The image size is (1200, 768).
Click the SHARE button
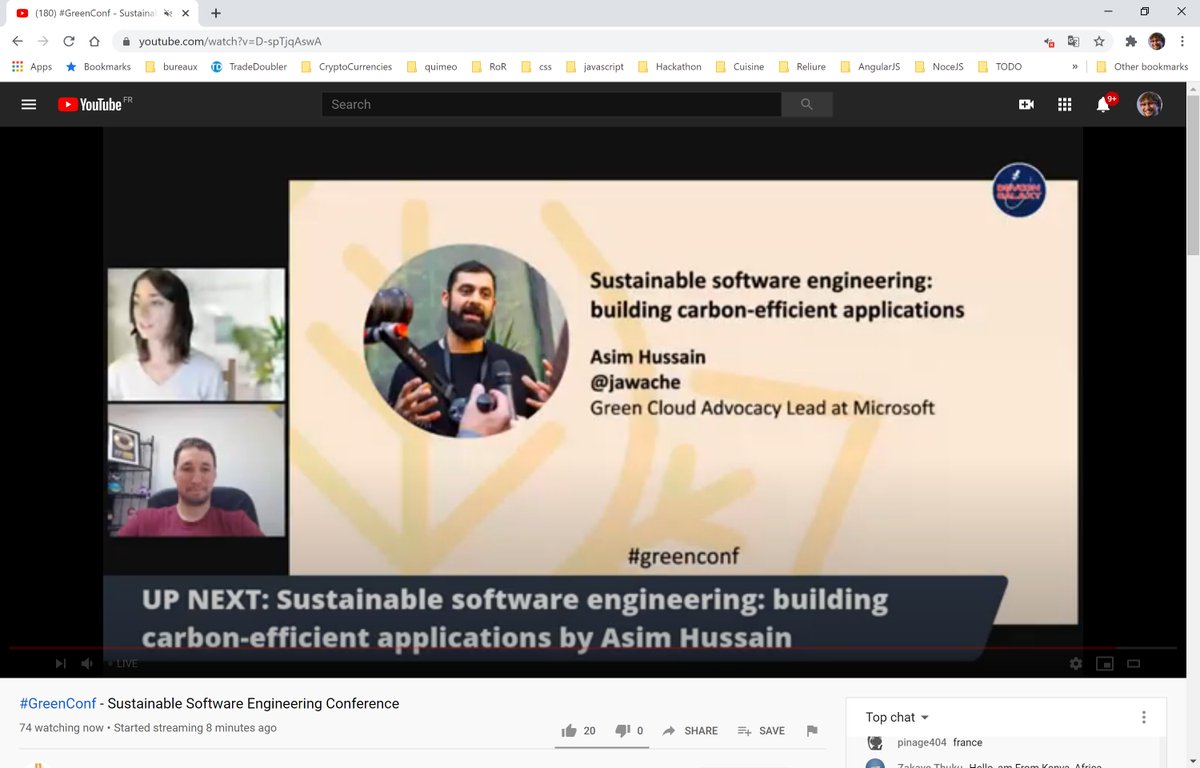coord(690,731)
